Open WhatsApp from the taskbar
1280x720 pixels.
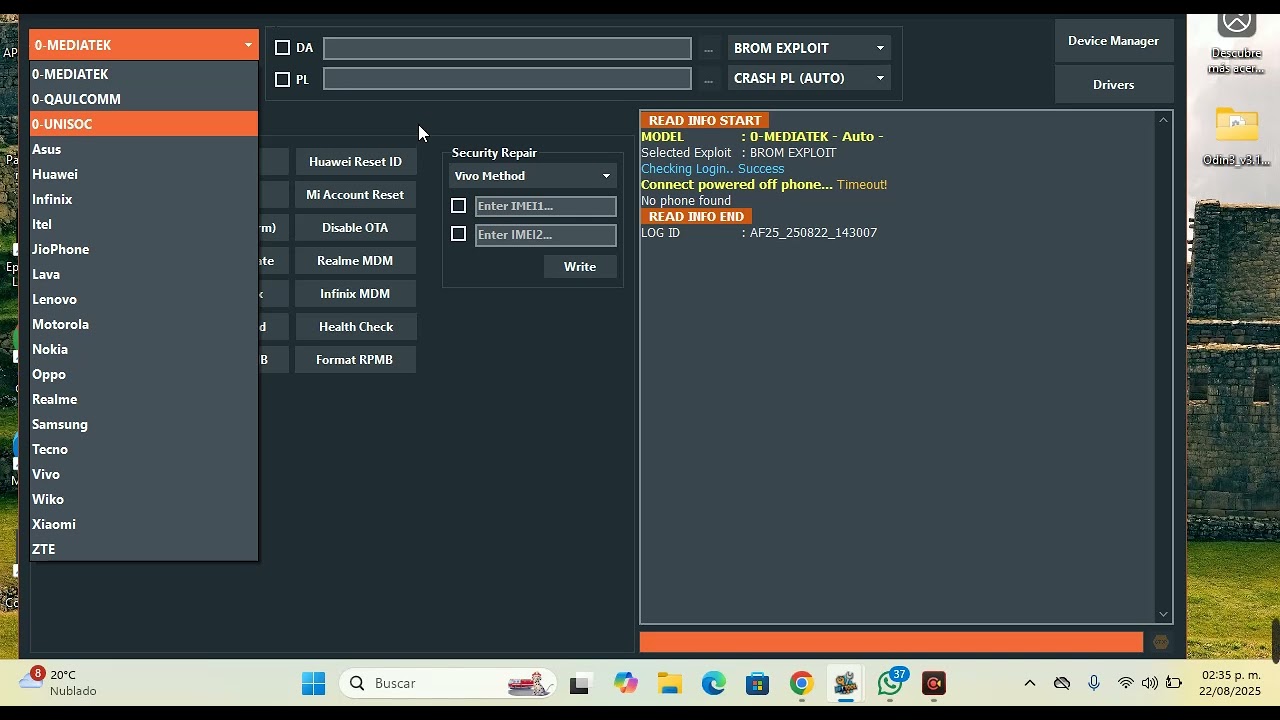click(x=890, y=684)
